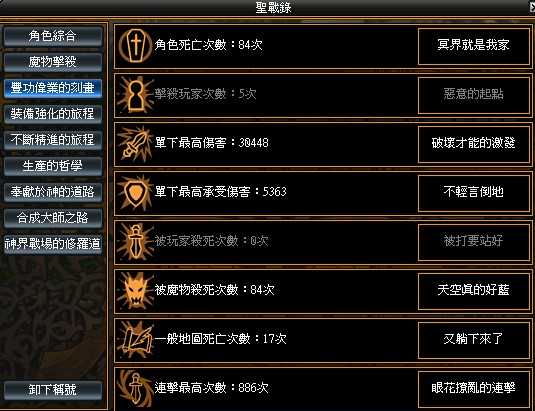
Task: Click the demon mask monster death icon
Action: (135, 291)
